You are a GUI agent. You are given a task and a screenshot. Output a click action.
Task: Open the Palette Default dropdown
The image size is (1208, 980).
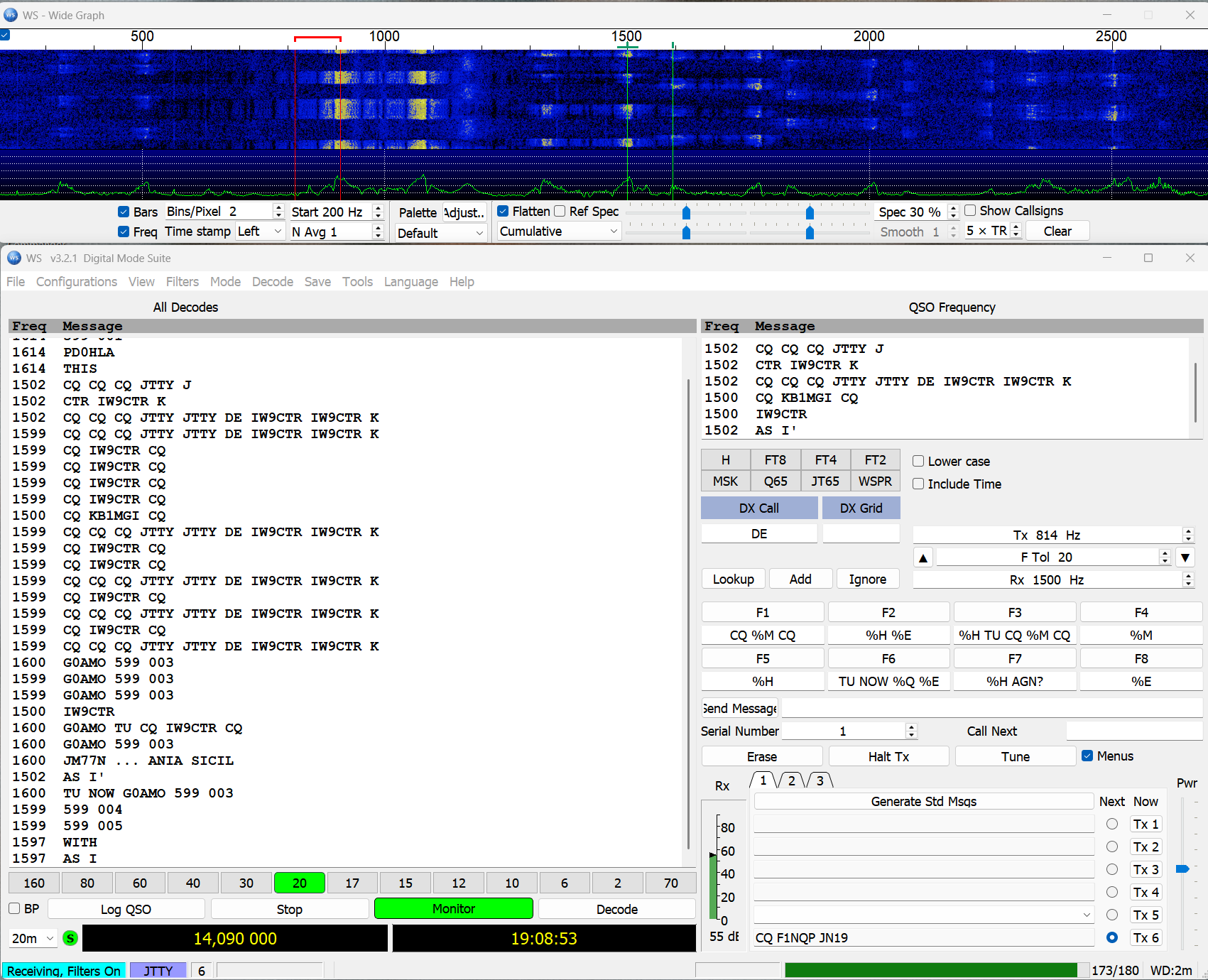coord(440,233)
